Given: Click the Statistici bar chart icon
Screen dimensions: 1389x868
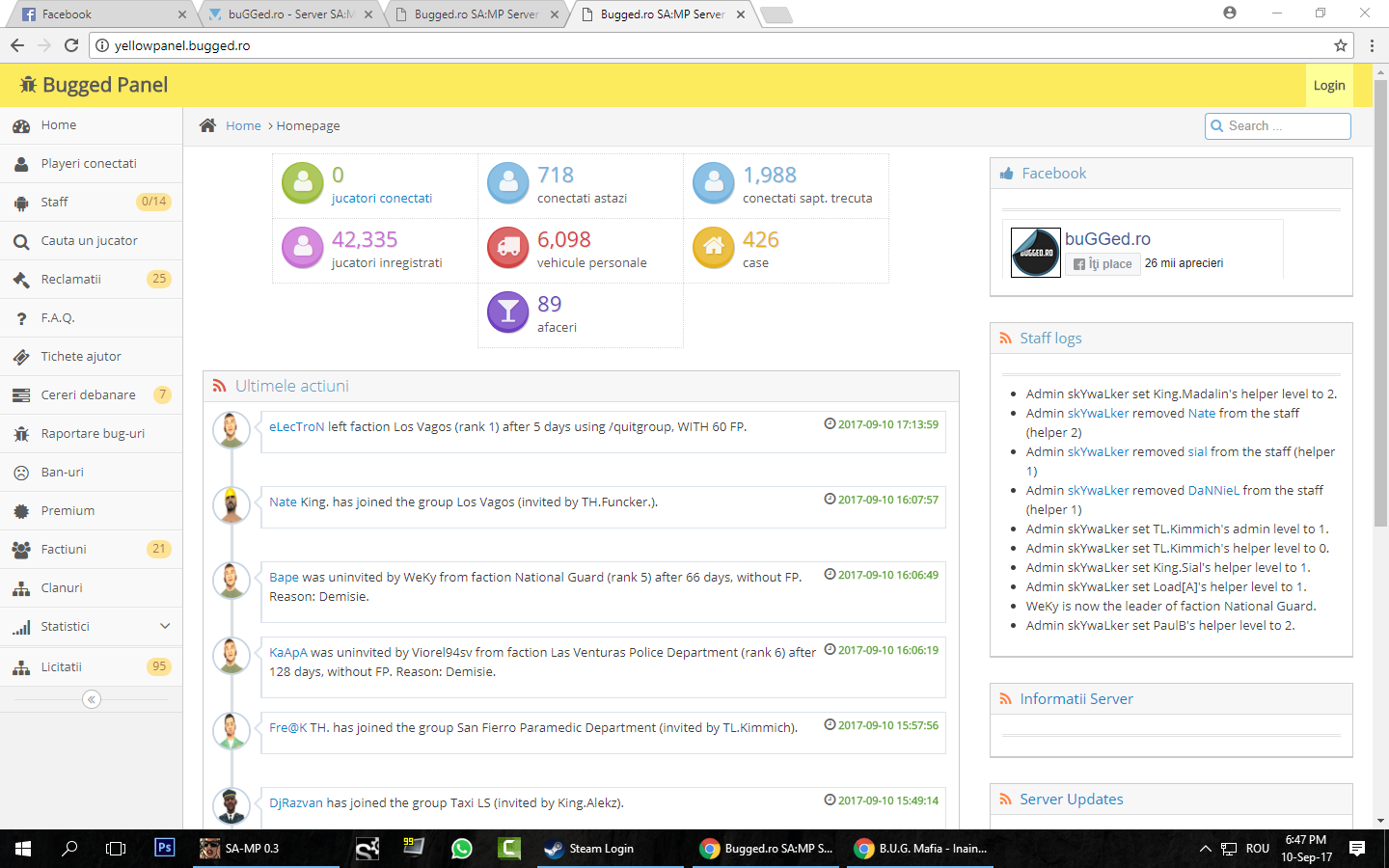Looking at the screenshot, I should [21, 627].
